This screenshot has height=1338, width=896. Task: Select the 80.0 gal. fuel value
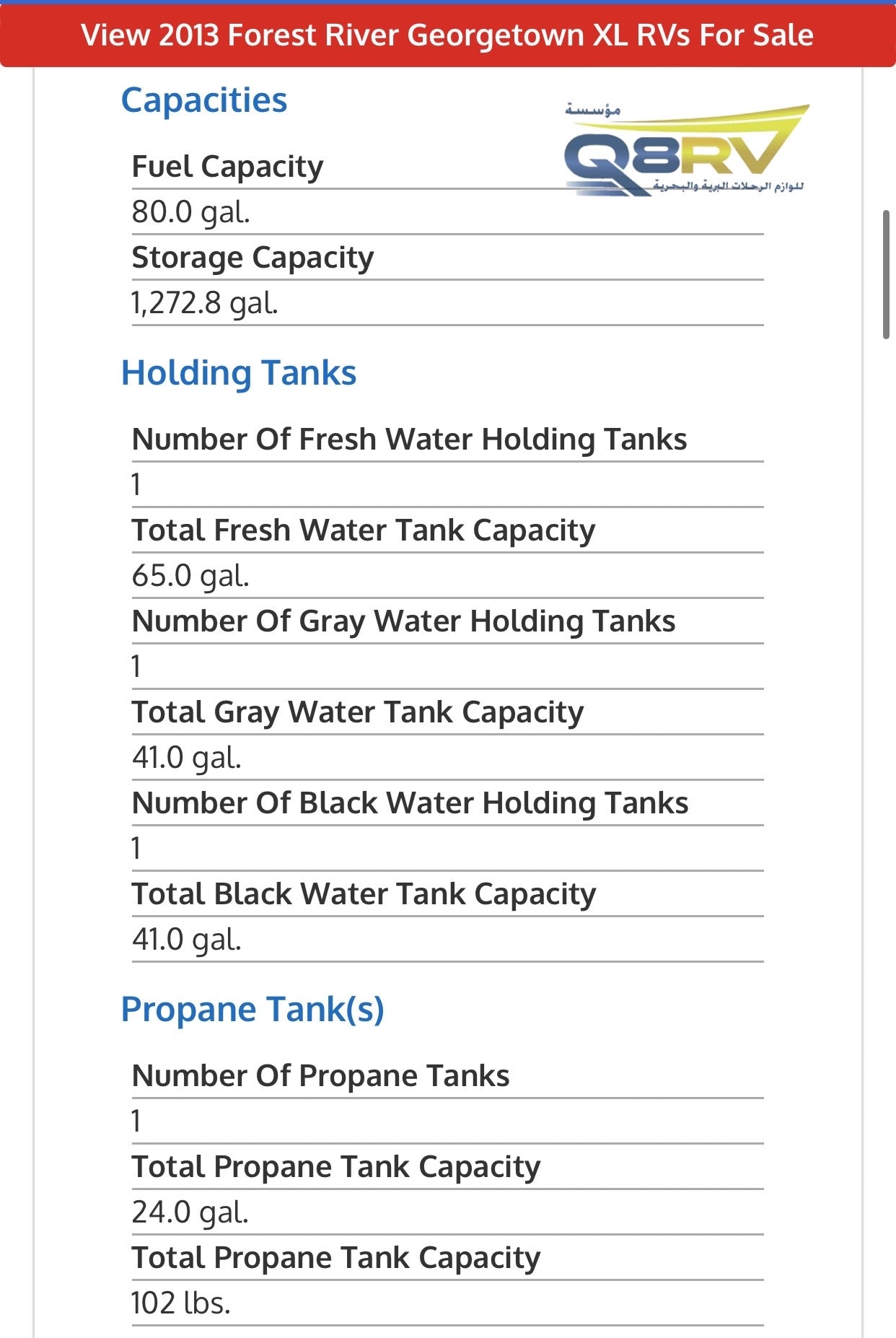click(190, 212)
